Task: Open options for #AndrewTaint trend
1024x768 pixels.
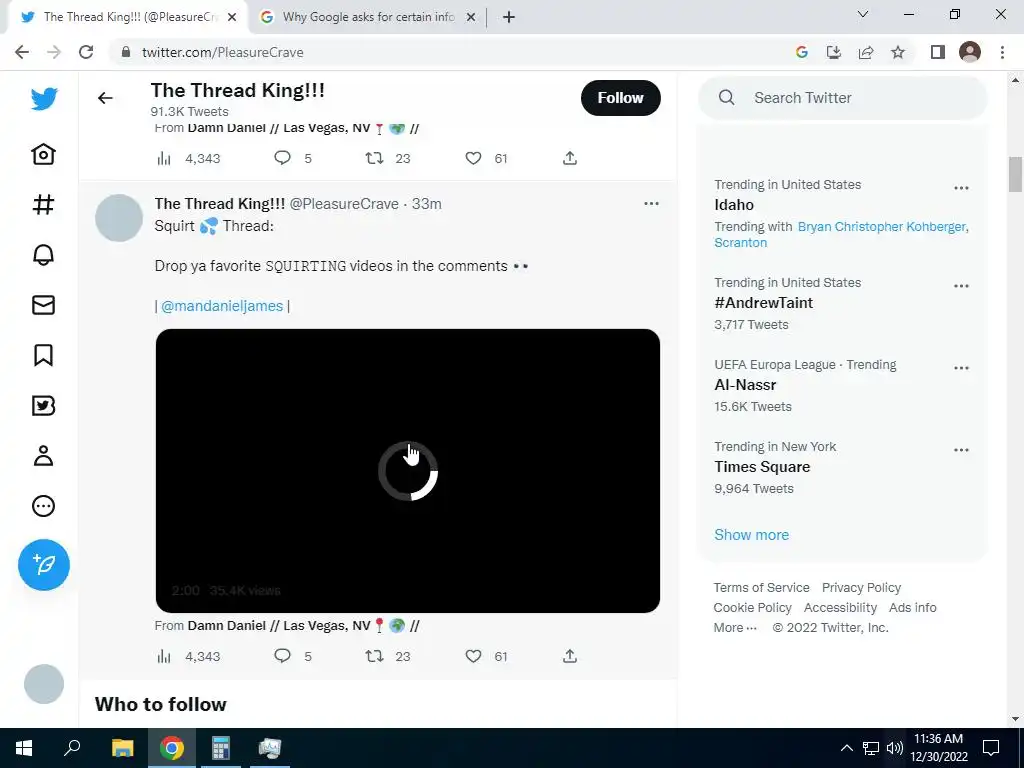Action: (961, 286)
